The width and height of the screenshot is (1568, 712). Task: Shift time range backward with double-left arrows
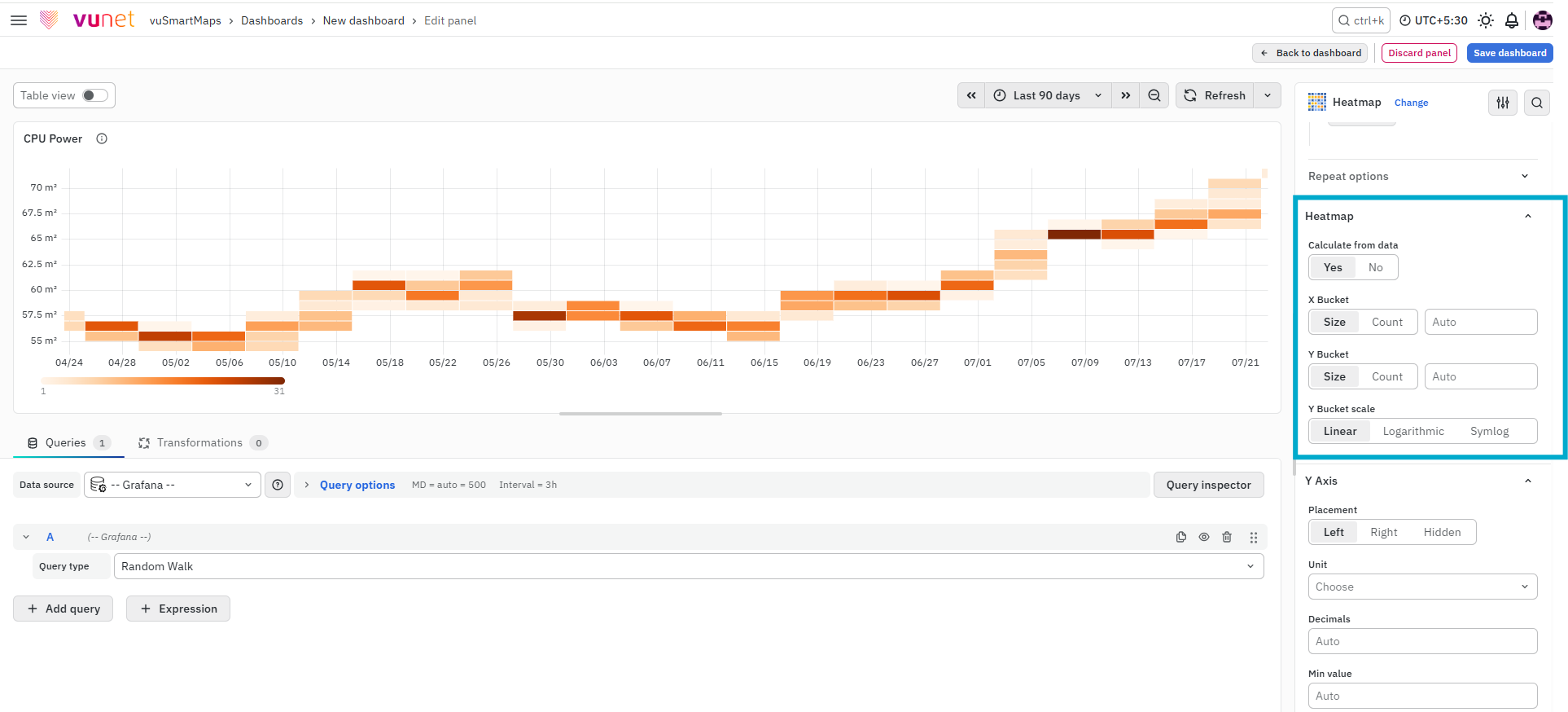[971, 95]
